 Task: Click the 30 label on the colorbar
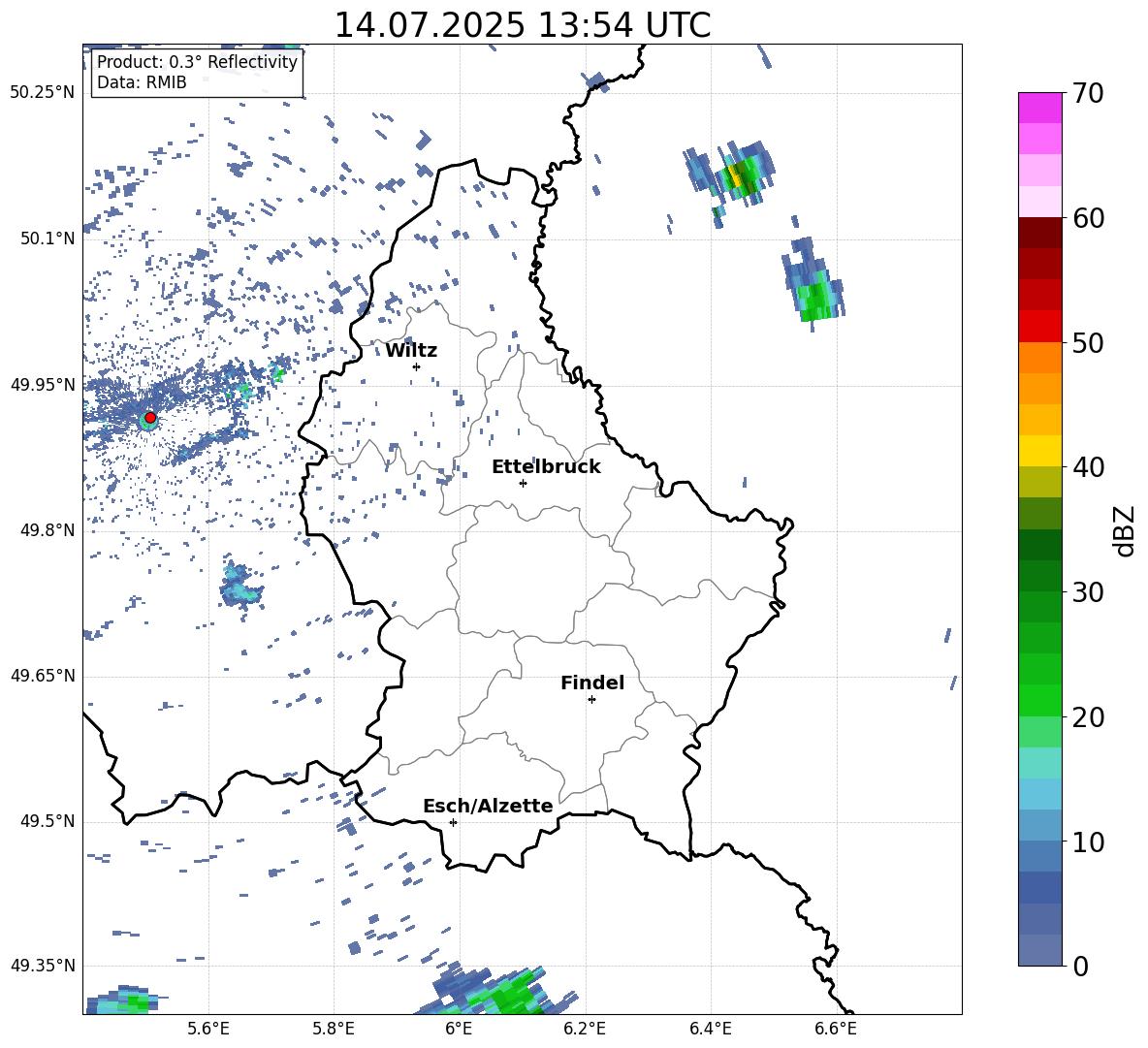tap(1088, 592)
